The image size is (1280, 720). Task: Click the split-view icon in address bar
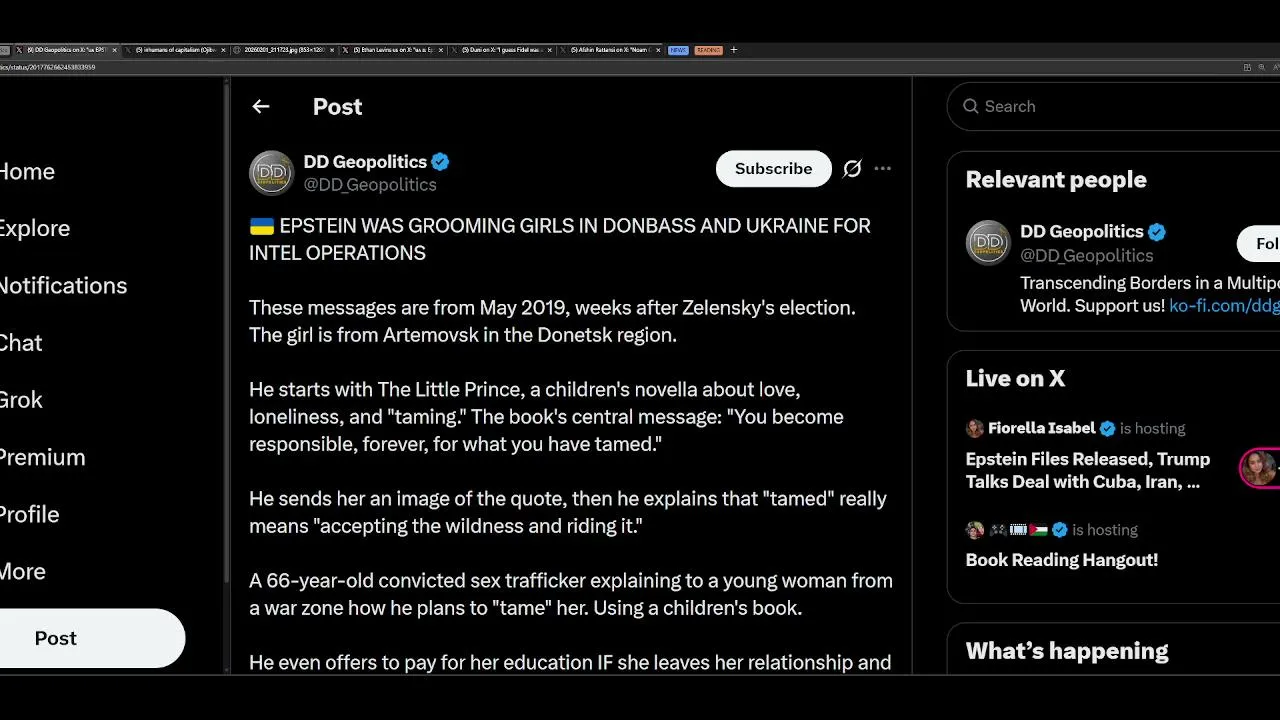[x=1247, y=67]
